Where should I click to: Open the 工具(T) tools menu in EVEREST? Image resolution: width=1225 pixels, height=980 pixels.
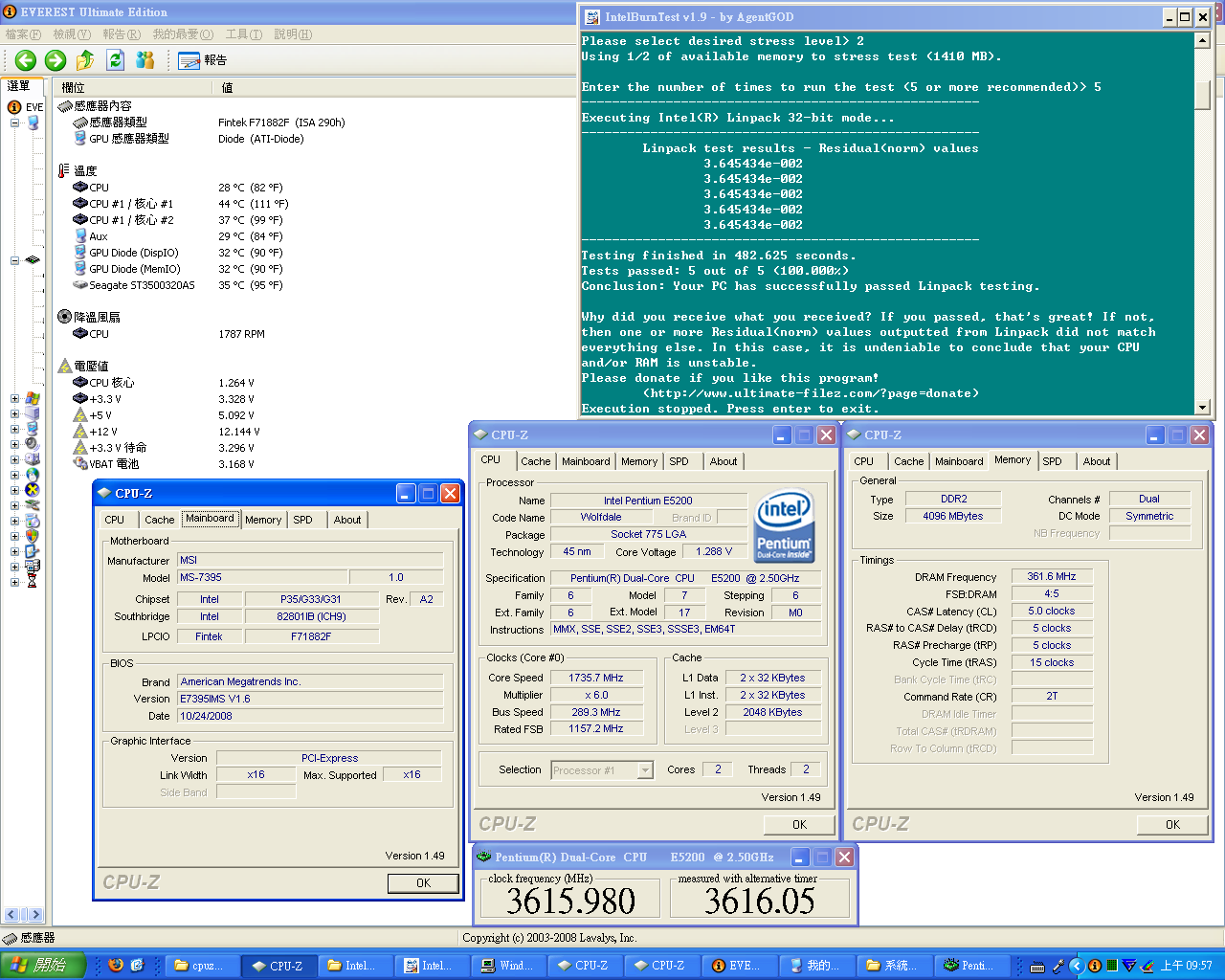(243, 34)
